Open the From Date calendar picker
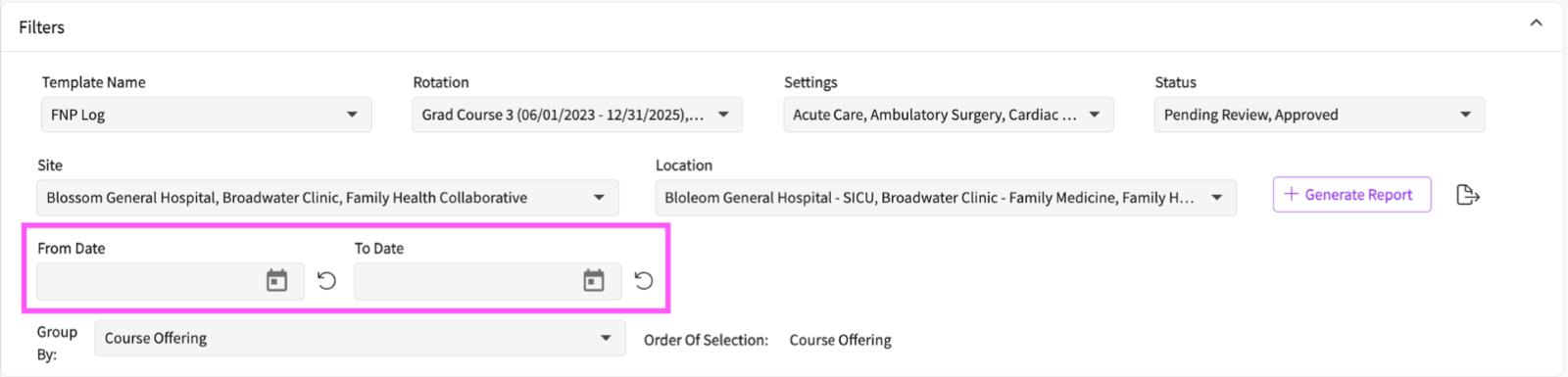The width and height of the screenshot is (1568, 377). pos(277,281)
